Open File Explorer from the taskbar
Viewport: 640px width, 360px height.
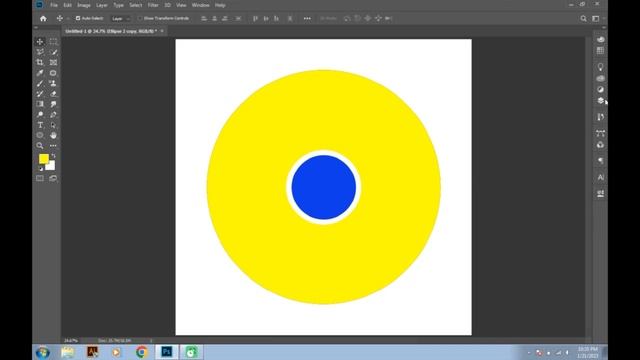68,352
